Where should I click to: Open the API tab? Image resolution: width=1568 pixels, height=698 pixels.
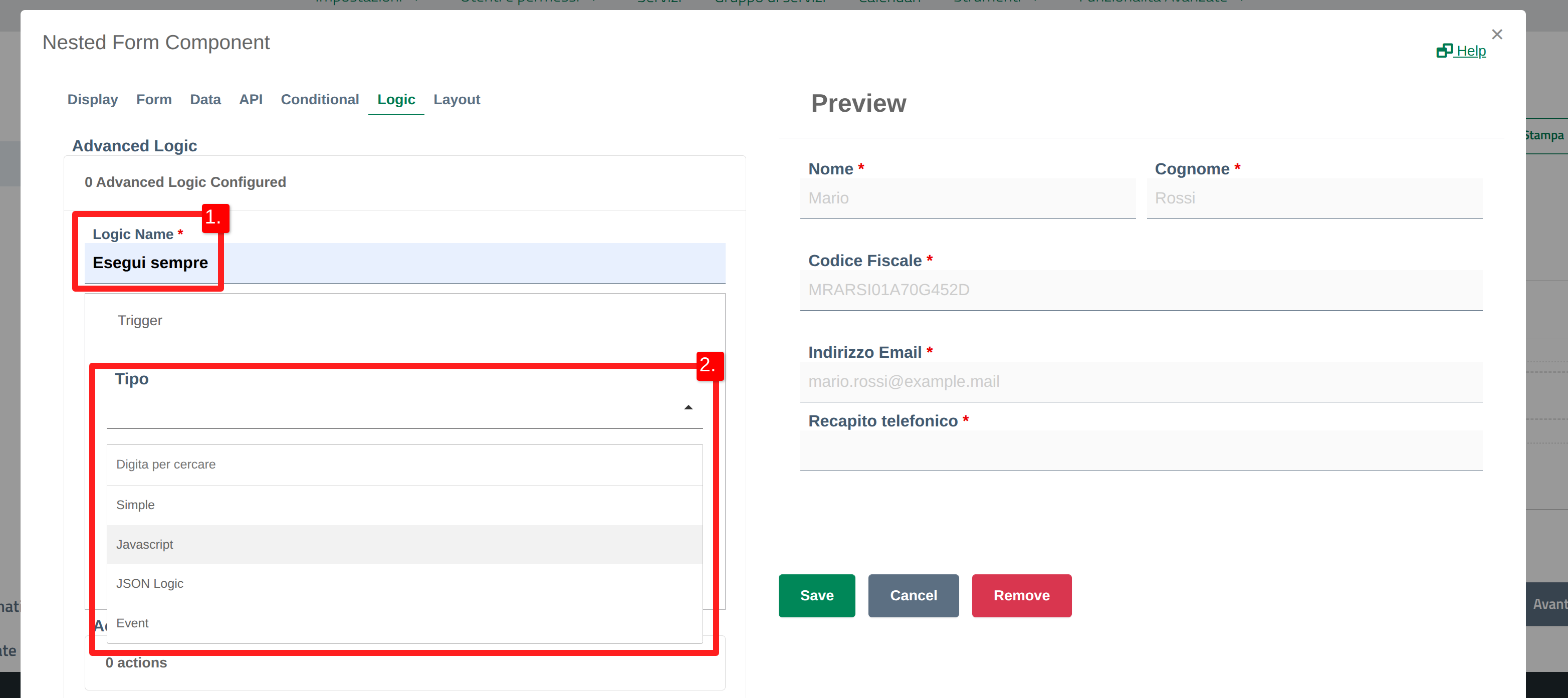[250, 99]
